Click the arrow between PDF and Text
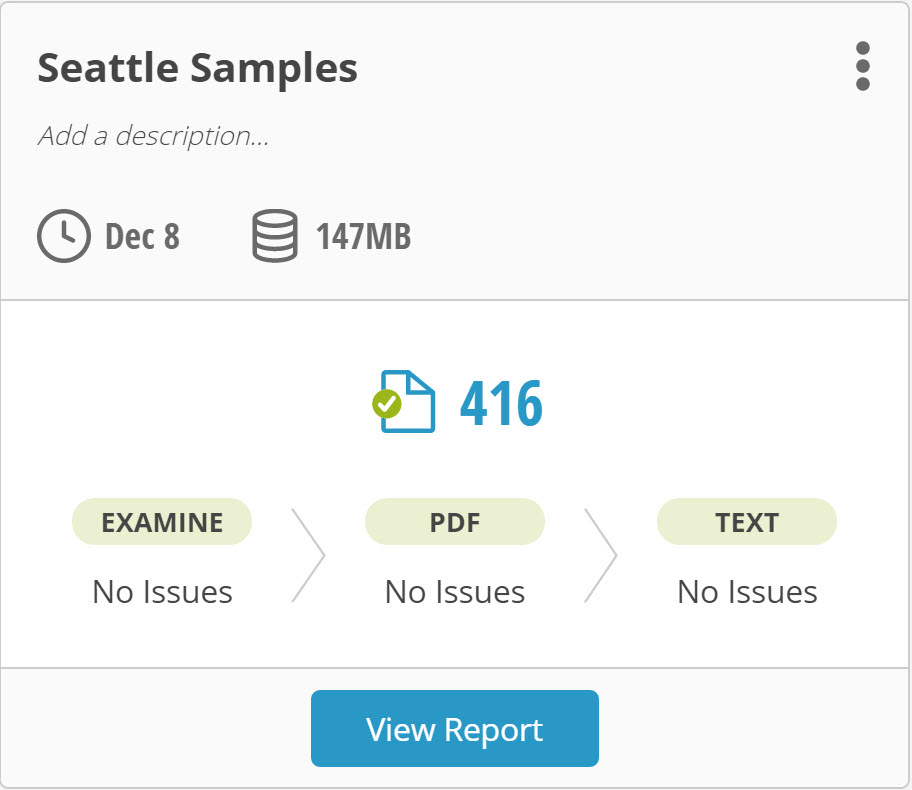Viewport: 912px width, 790px height. tap(600, 556)
